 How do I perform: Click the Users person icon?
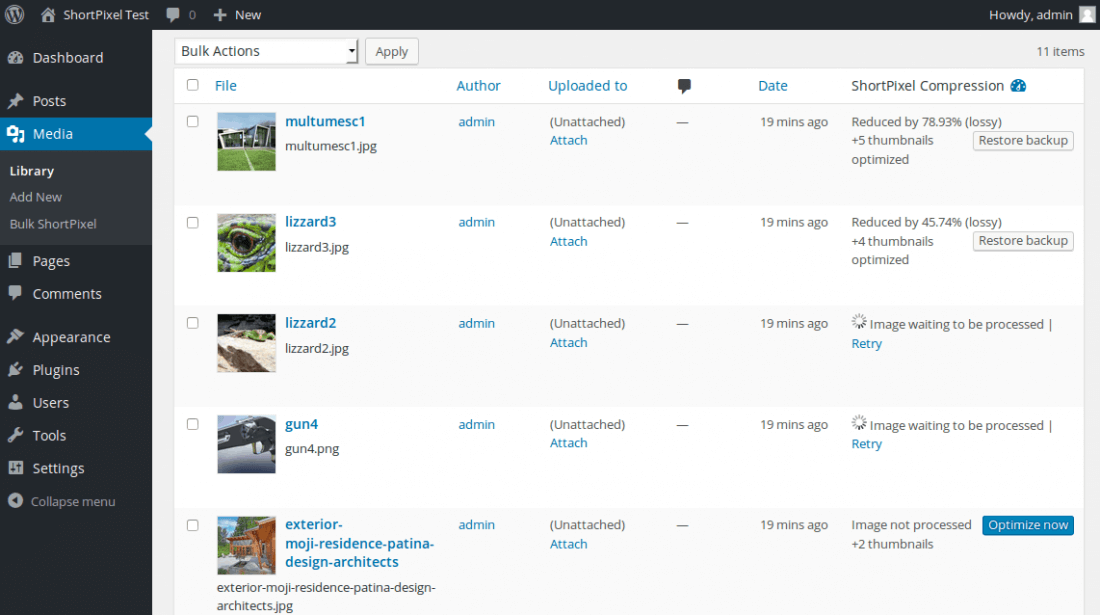[x=15, y=403]
